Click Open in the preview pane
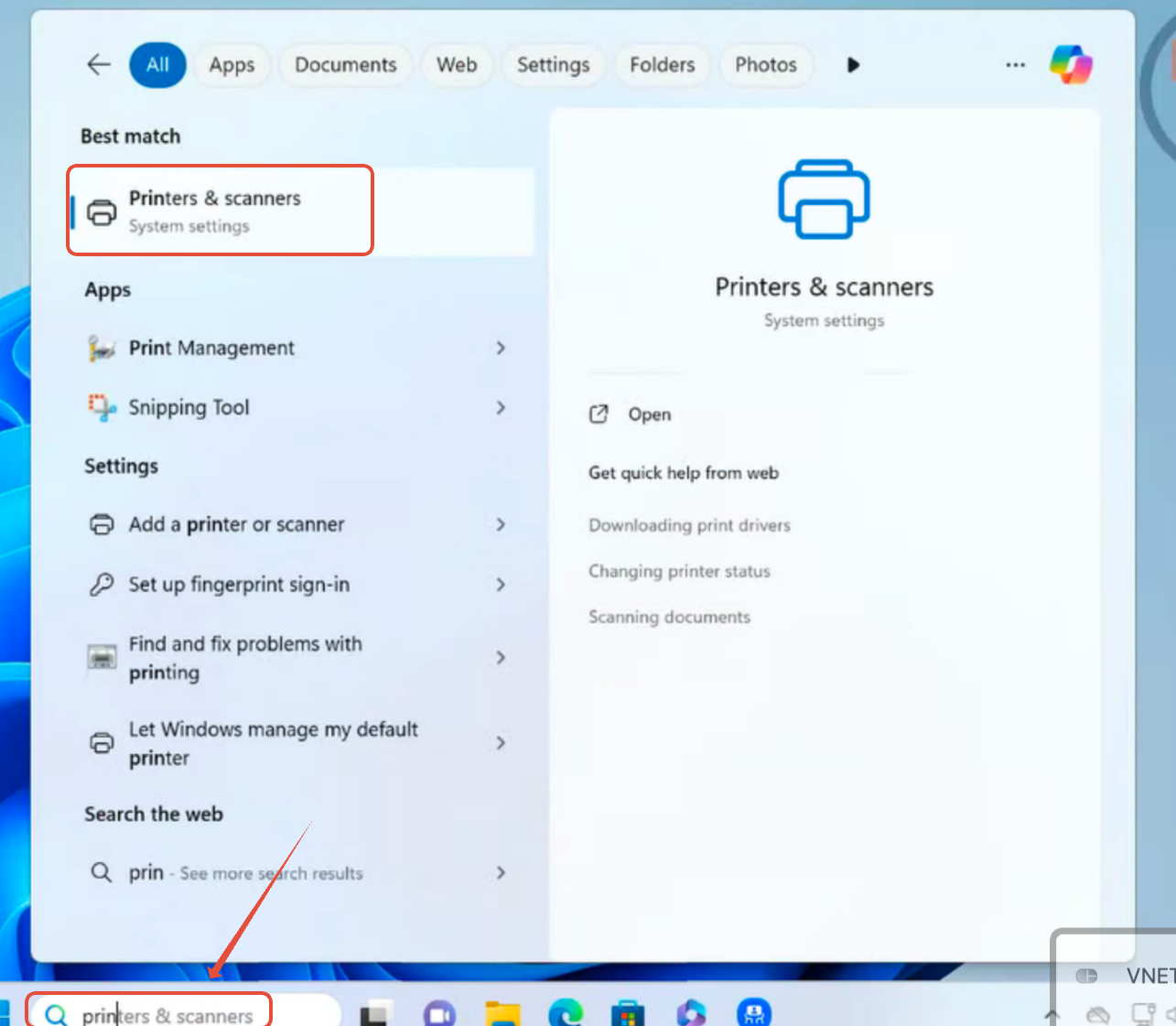Image resolution: width=1176 pixels, height=1026 pixels. click(x=649, y=414)
